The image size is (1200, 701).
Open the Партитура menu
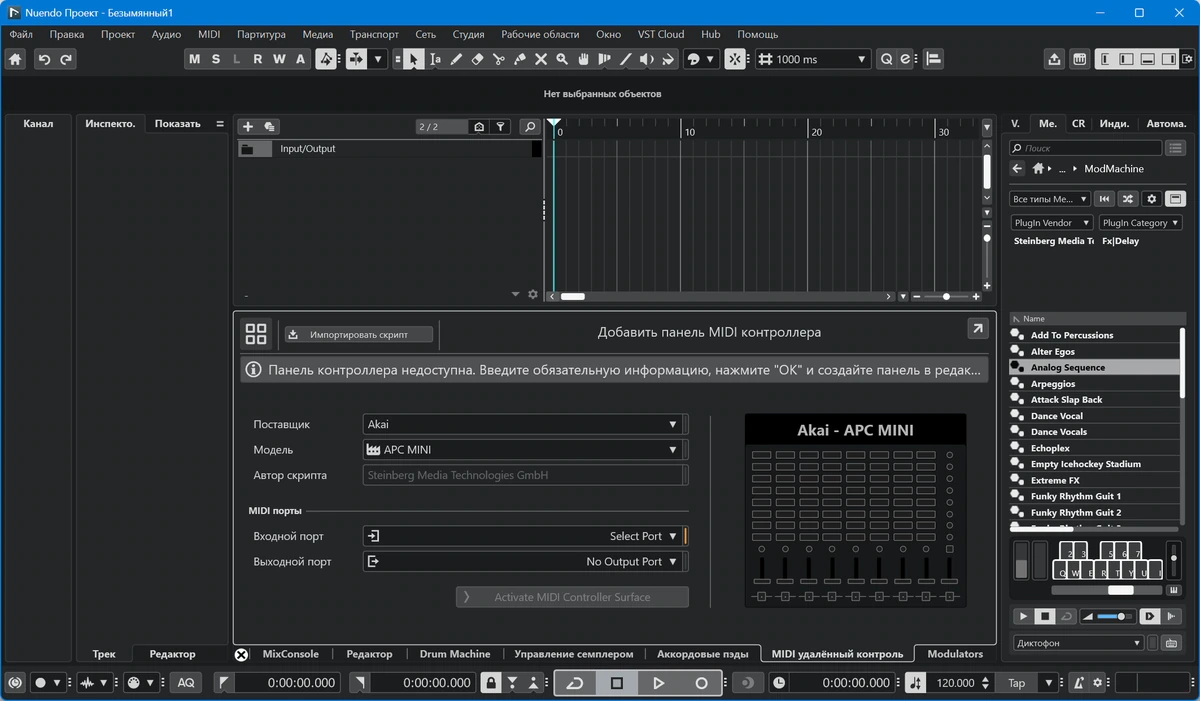[x=261, y=34]
